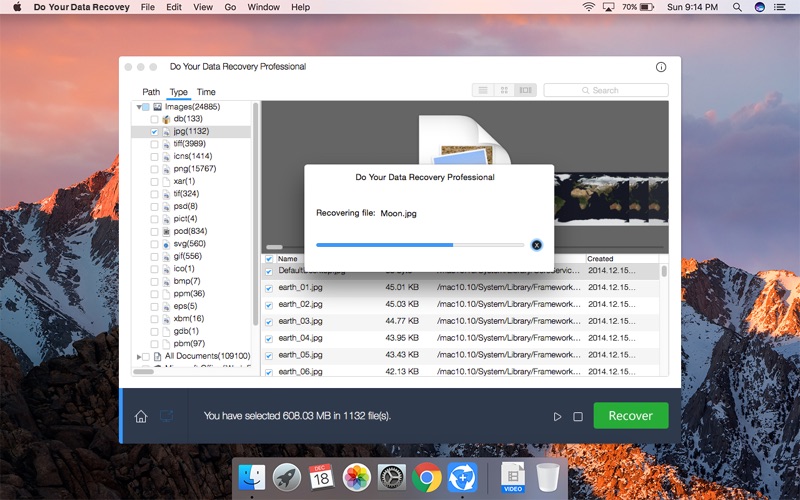Click the svg(560) file type icon
The height and width of the screenshot is (500, 800).
pos(166,244)
